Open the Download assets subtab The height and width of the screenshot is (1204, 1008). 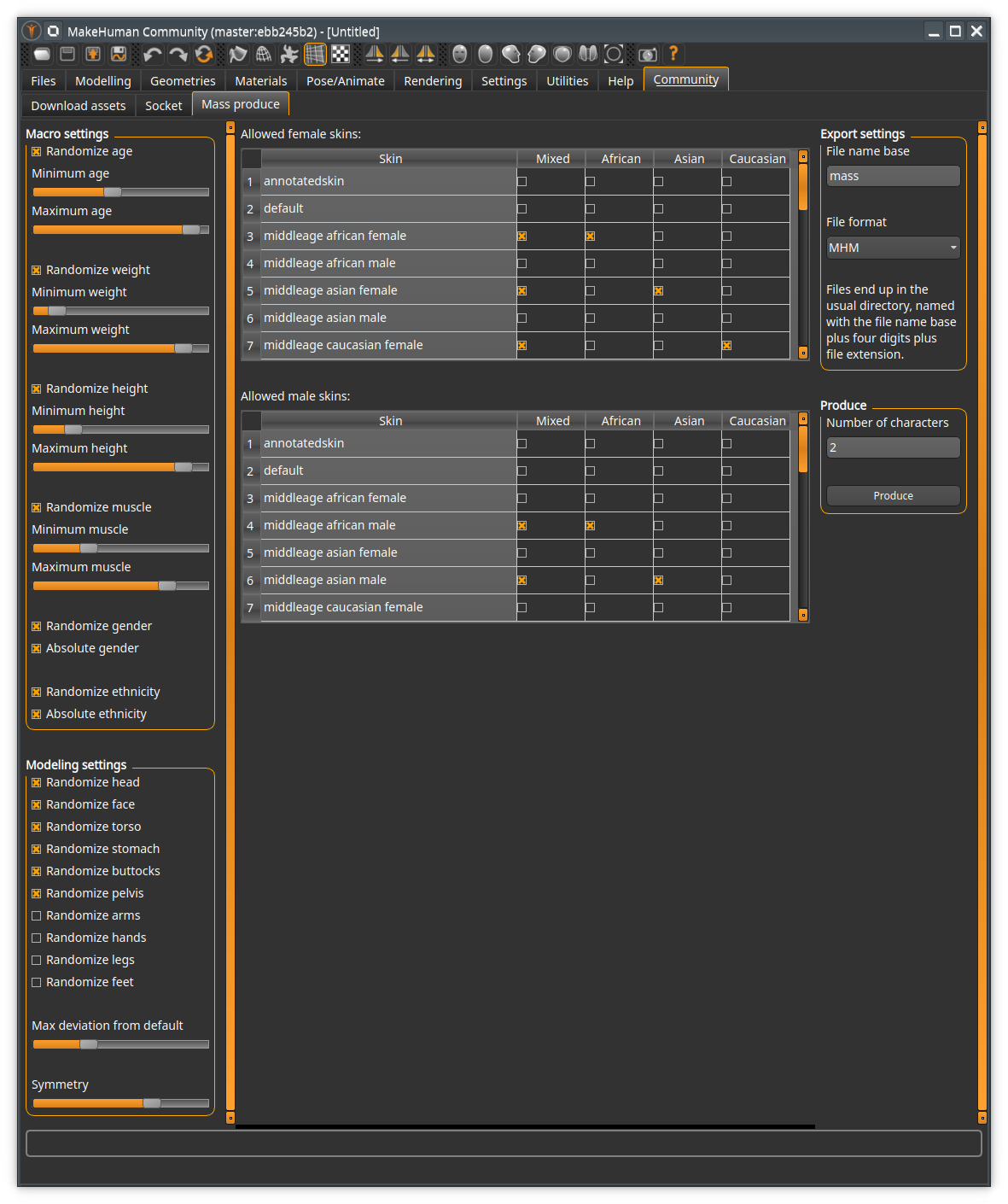[x=79, y=106]
